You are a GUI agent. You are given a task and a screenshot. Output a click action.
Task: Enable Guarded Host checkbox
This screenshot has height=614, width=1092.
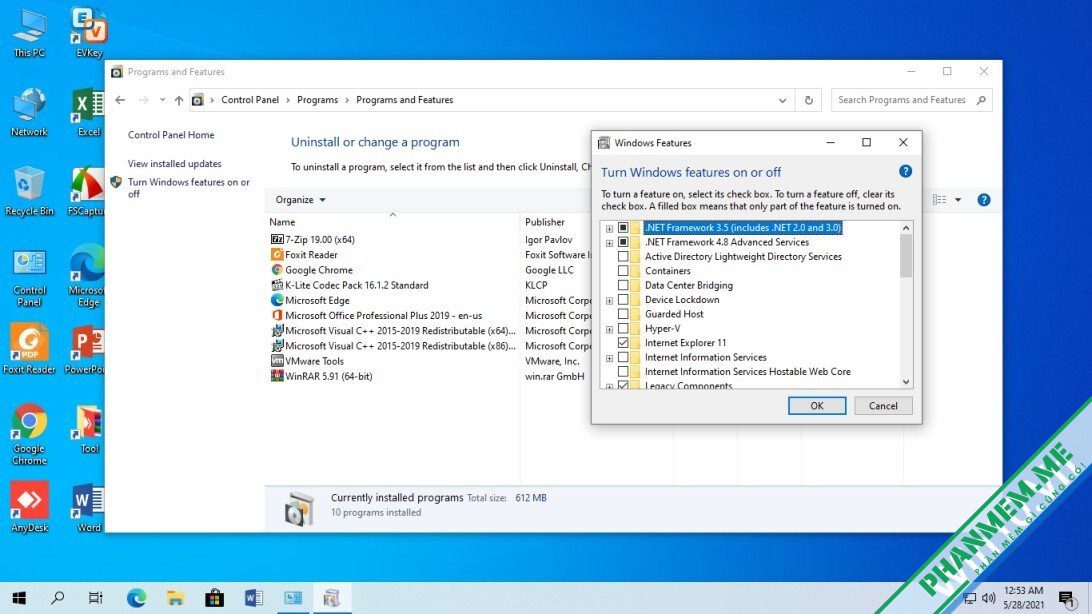(623, 314)
